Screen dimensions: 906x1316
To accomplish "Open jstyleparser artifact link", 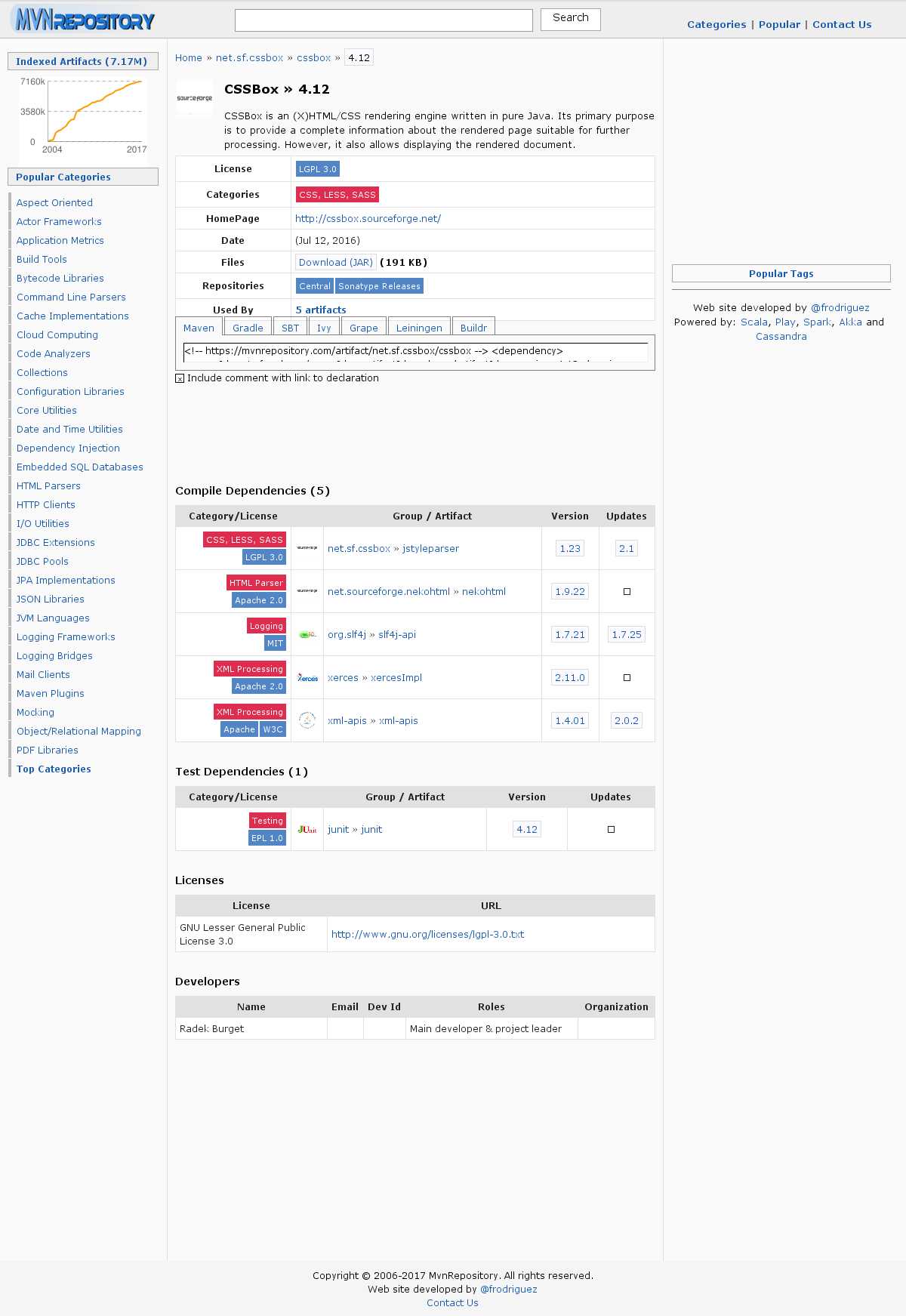I will (430, 549).
